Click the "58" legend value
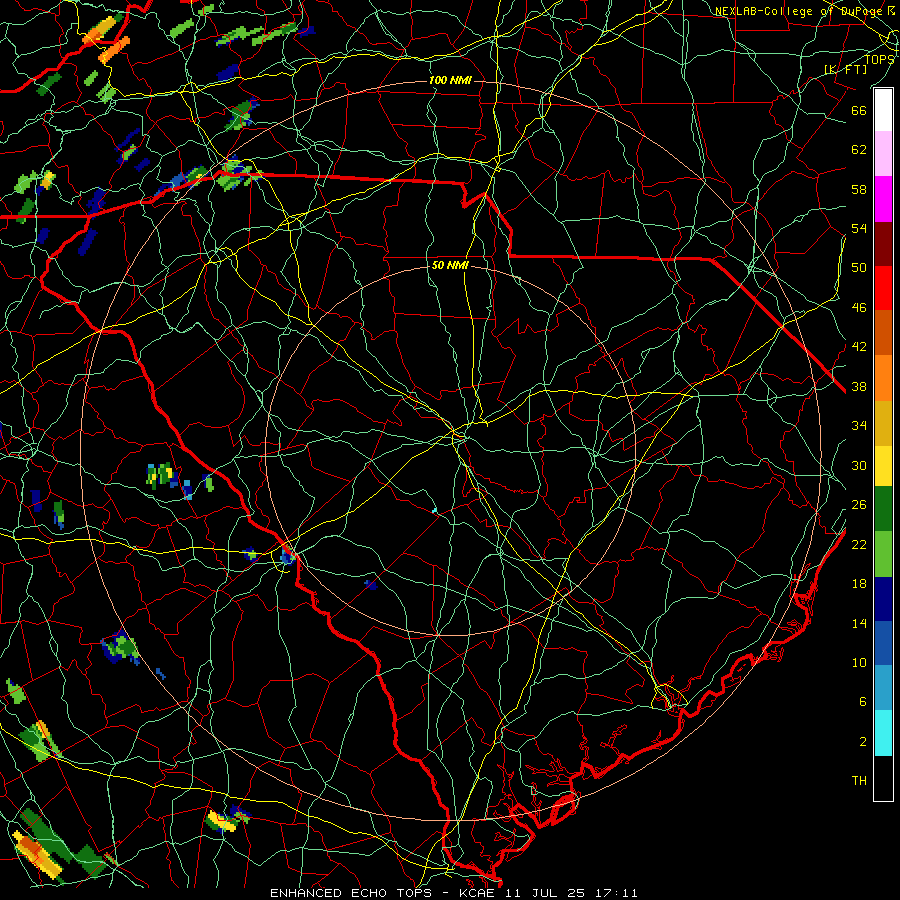Screen dimensions: 900x900 point(859,189)
